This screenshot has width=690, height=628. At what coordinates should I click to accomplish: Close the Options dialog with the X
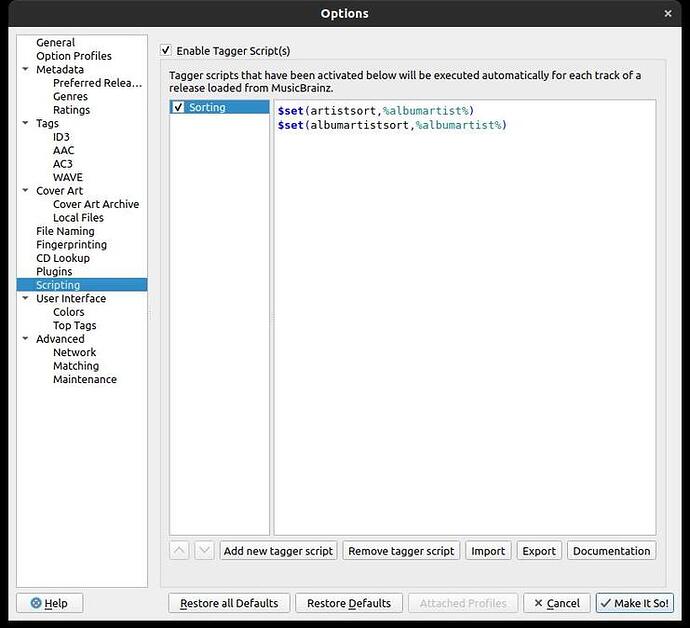[668, 14]
